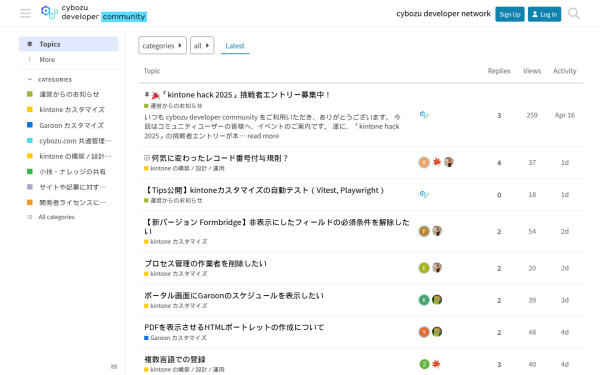Click the Sign Up button
Image resolution: width=600 pixels, height=375 pixels.
tap(510, 14)
